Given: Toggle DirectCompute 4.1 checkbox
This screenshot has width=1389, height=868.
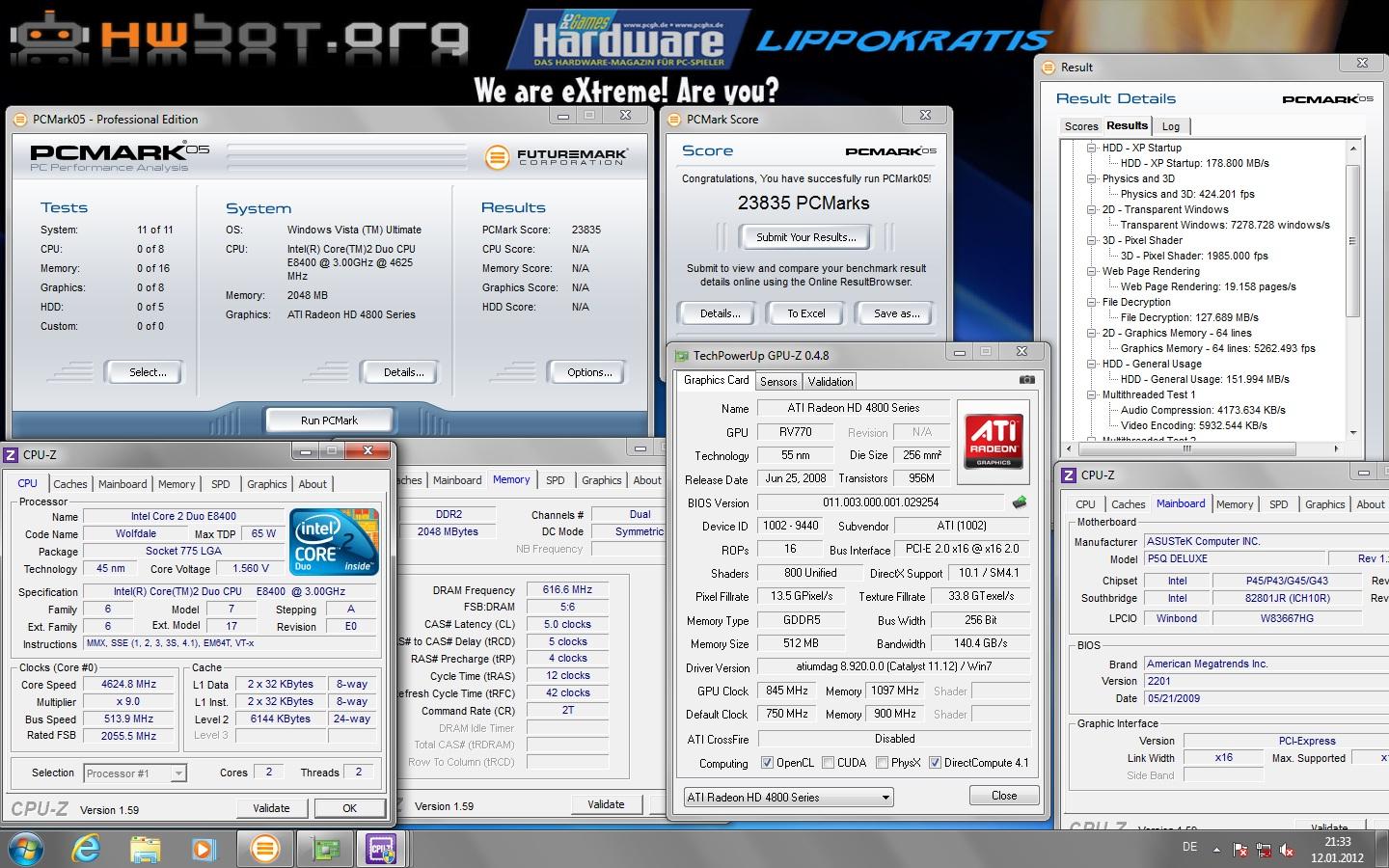Looking at the screenshot, I should coord(936,762).
